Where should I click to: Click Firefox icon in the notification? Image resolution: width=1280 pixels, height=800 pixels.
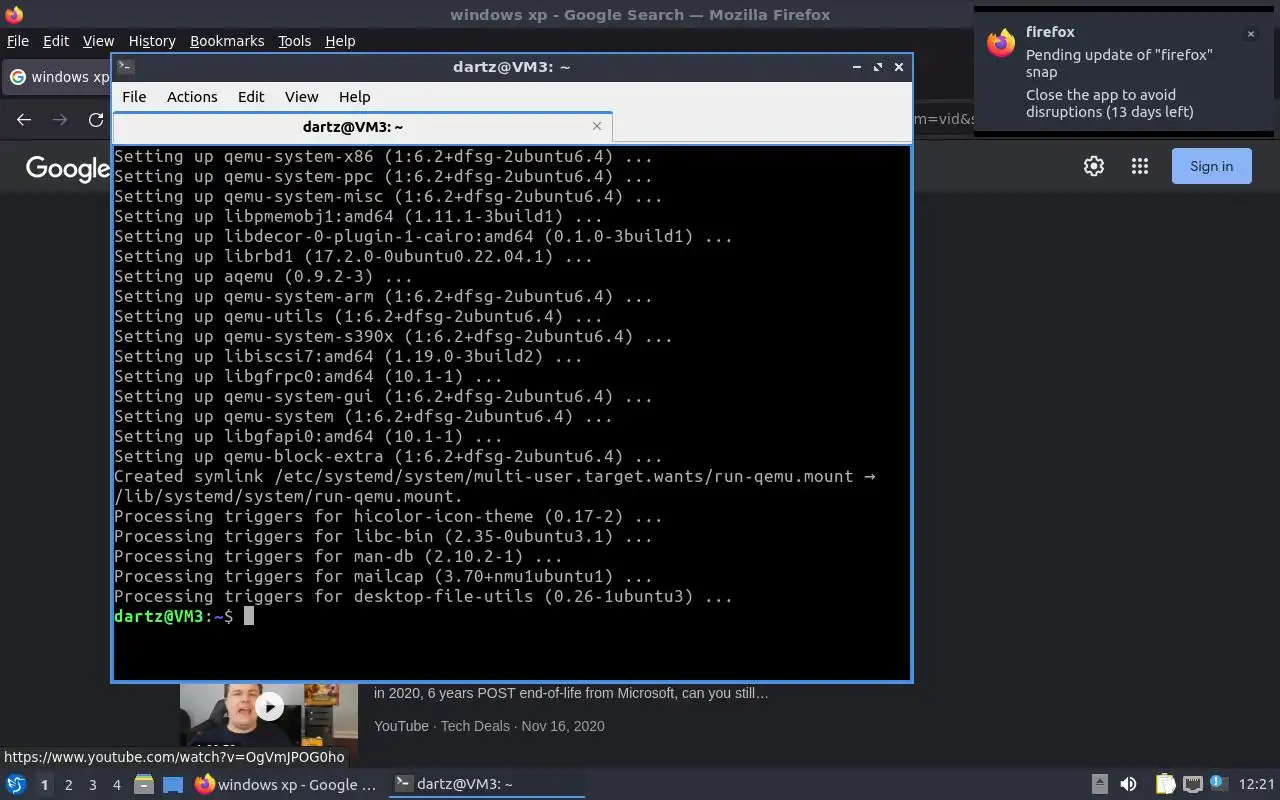(1001, 43)
